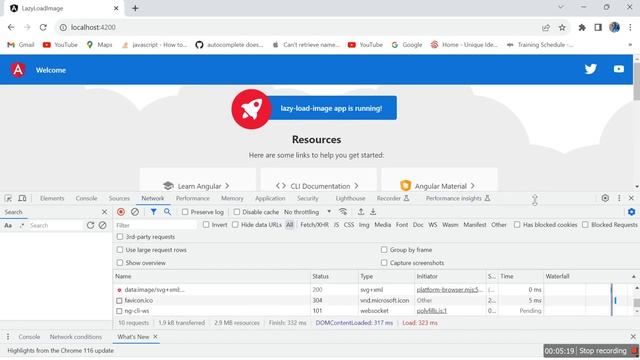Enable 3rd-party requests checkbox

[x=120, y=237]
